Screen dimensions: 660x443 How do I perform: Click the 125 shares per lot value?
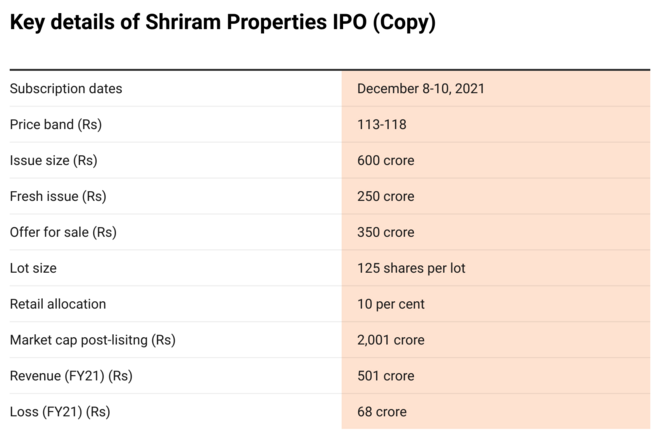[411, 268]
